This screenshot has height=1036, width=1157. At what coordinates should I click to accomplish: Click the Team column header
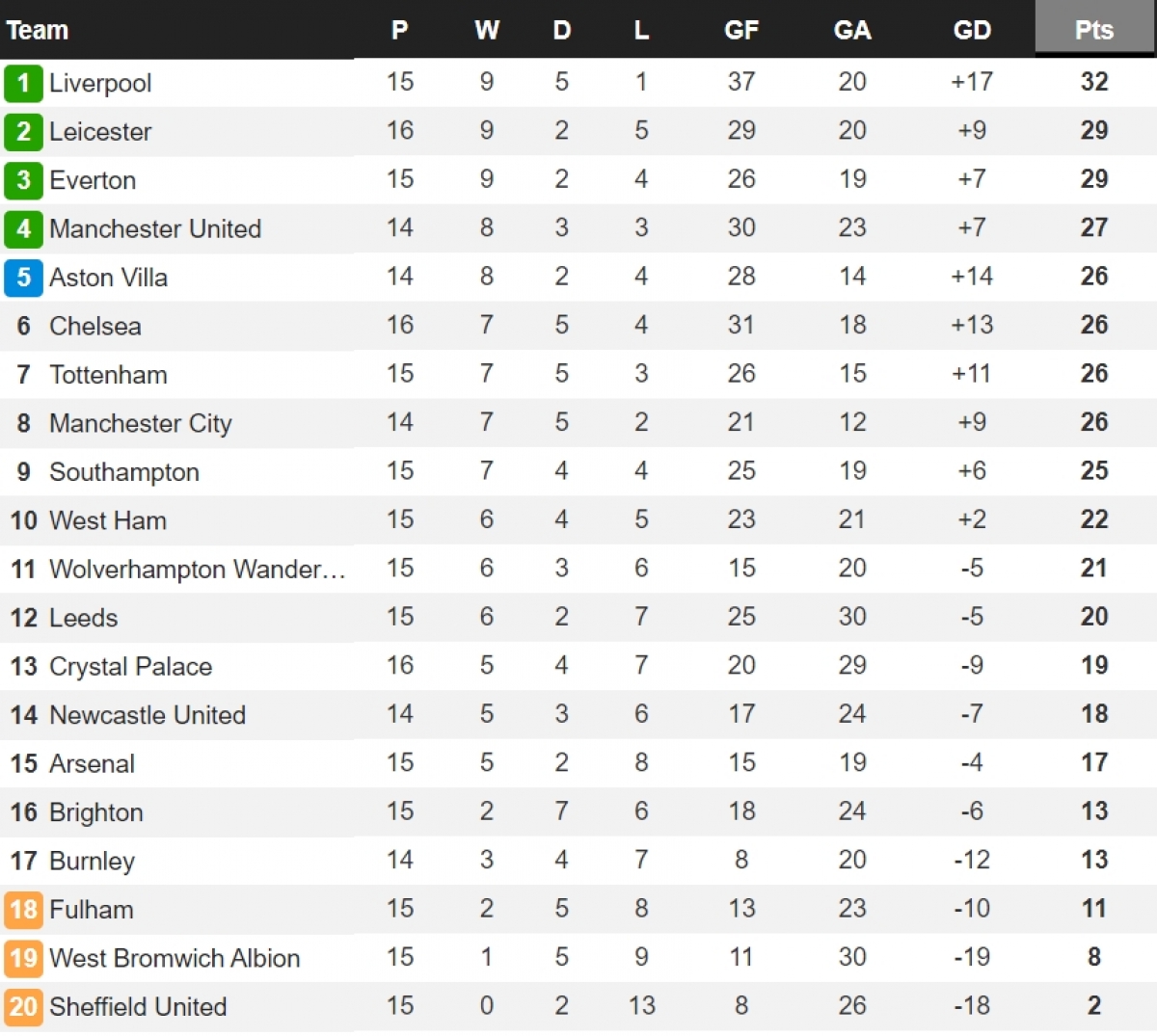(x=38, y=30)
